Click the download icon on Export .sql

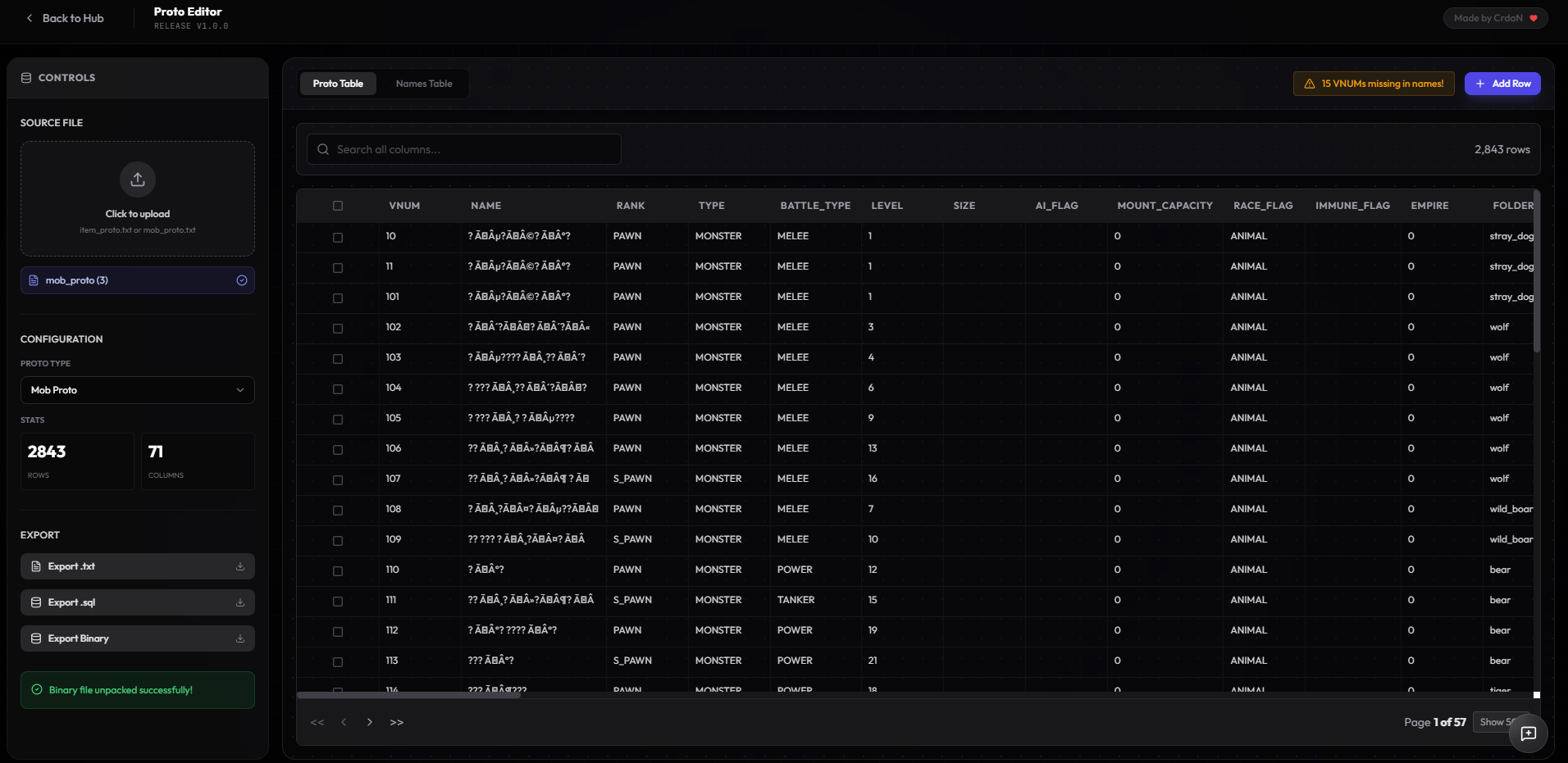coord(240,602)
